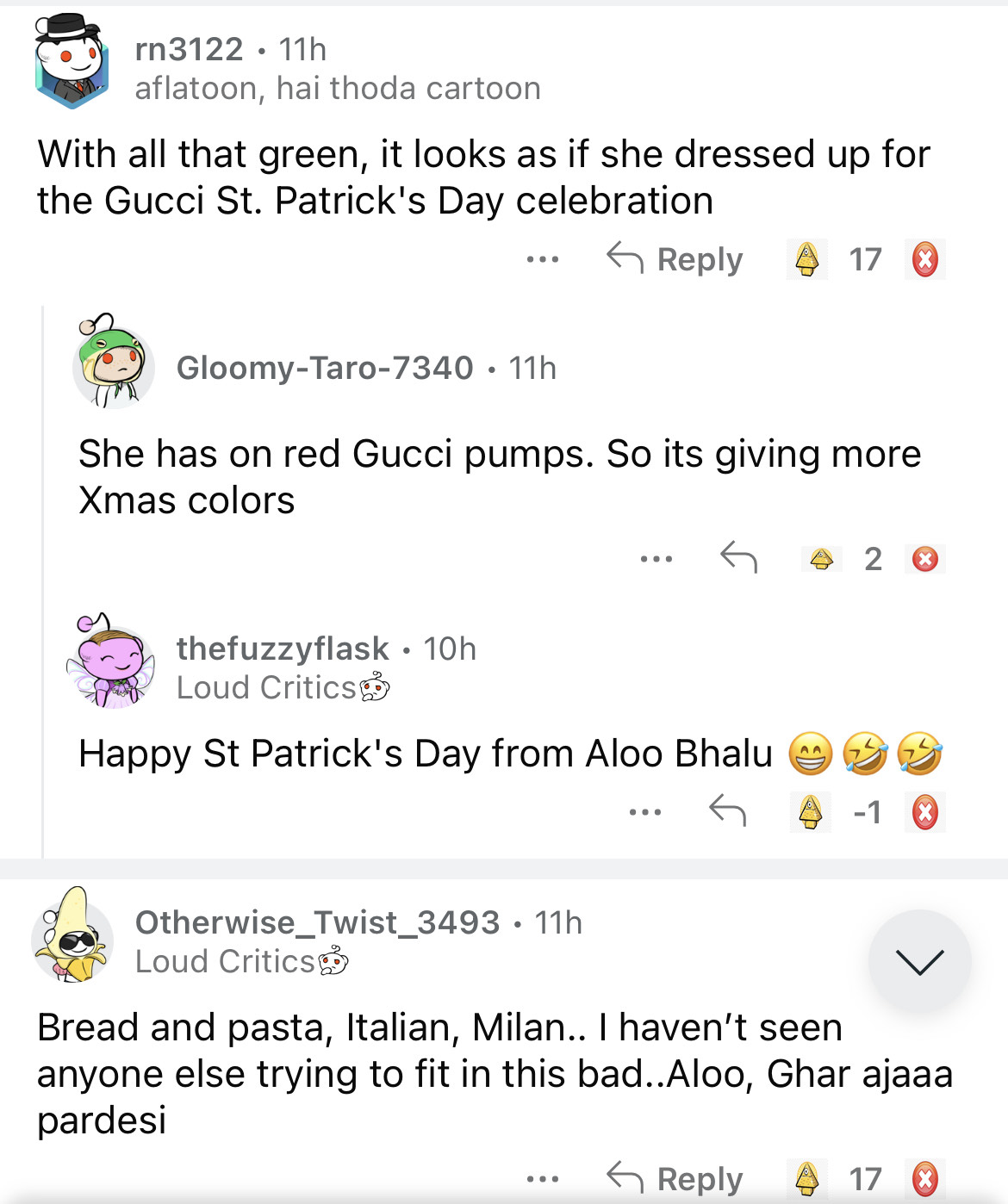
Task: Tap the floating jump-to-next-comment chevron
Action: pos(919,961)
